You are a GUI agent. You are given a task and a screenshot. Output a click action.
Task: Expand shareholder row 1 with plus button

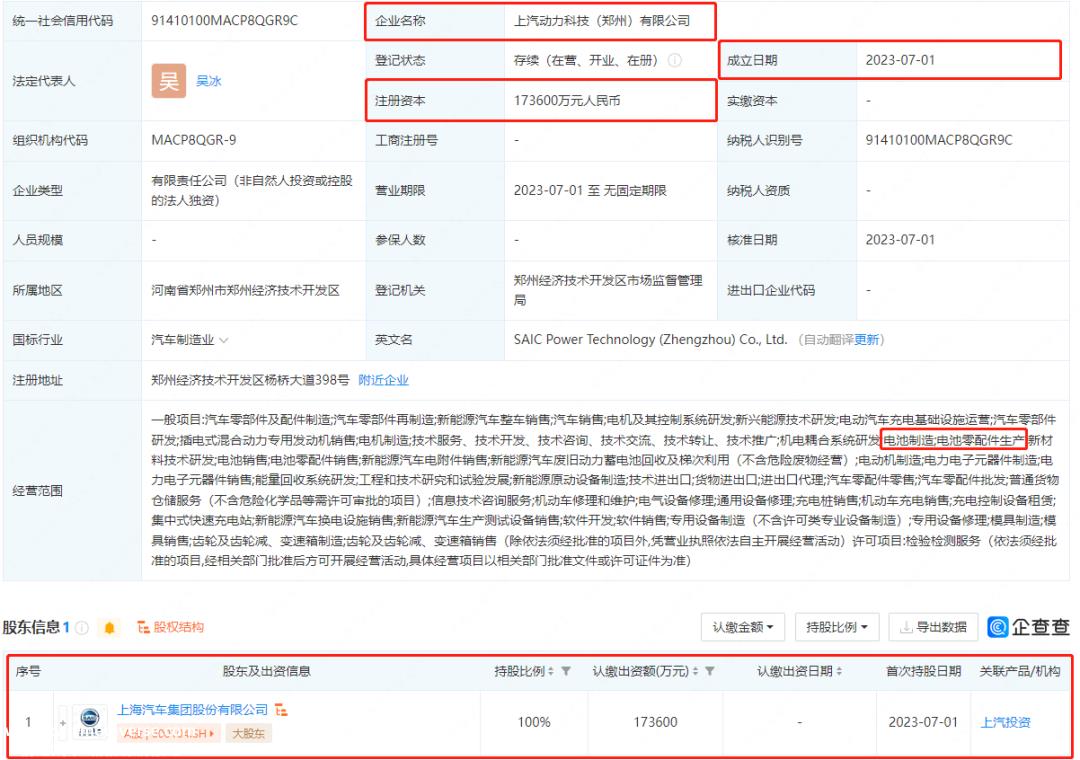63,722
